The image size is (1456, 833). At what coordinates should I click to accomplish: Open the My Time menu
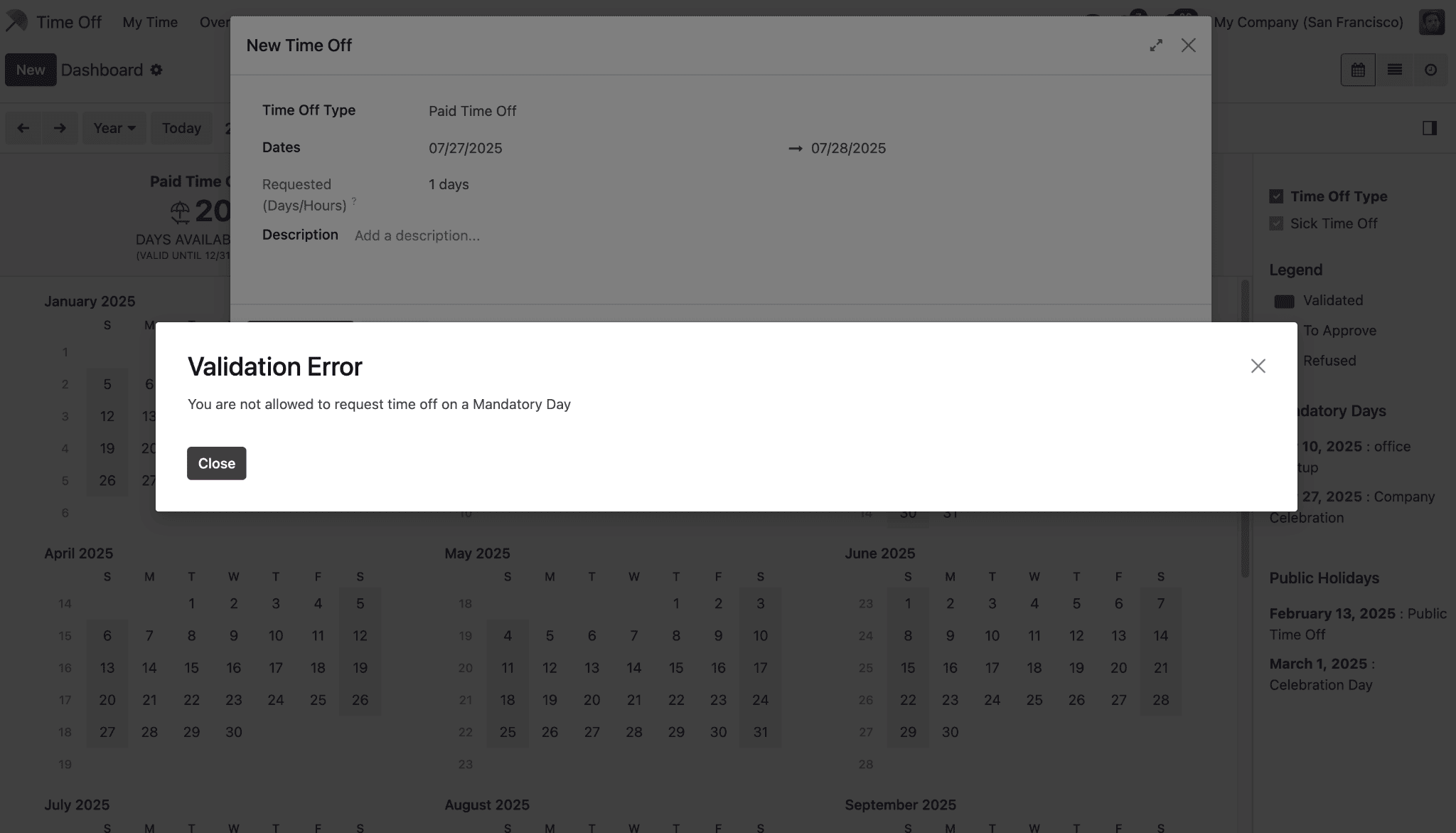coord(150,22)
